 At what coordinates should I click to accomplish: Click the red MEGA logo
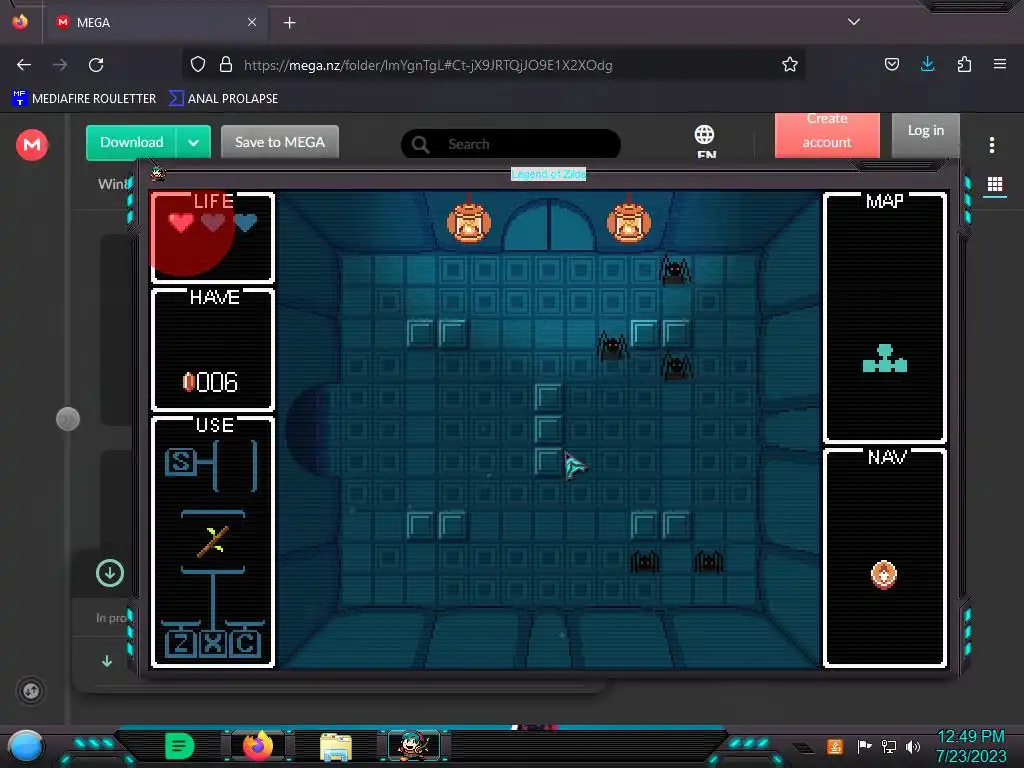31,144
